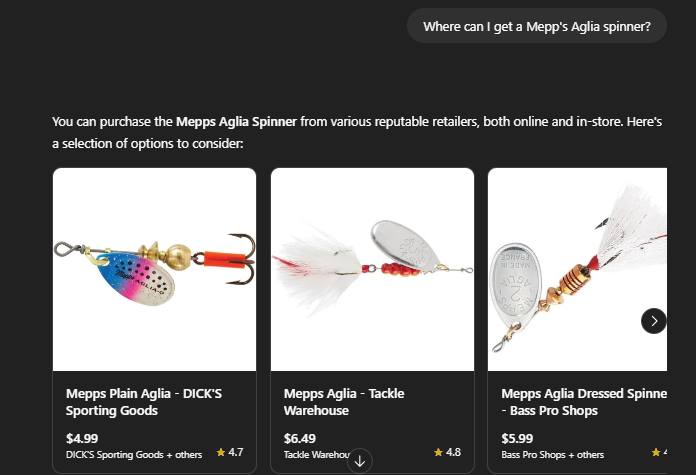The image size is (696, 475).
Task: Open the Mepps Aglia Dressed Spinner title link
Action: 580,402
